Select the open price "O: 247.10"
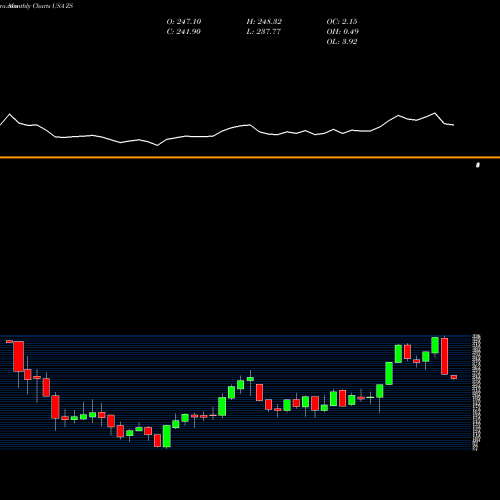The image size is (500, 500). pos(184,22)
